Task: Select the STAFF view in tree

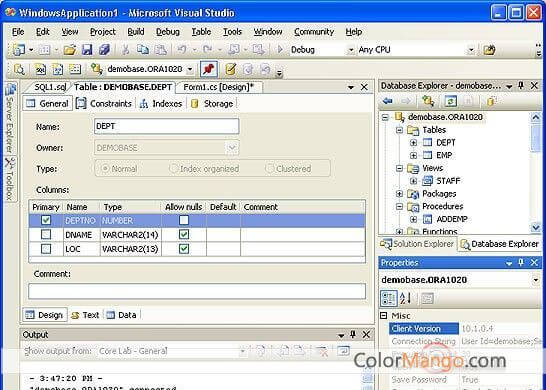Action: (x=448, y=181)
